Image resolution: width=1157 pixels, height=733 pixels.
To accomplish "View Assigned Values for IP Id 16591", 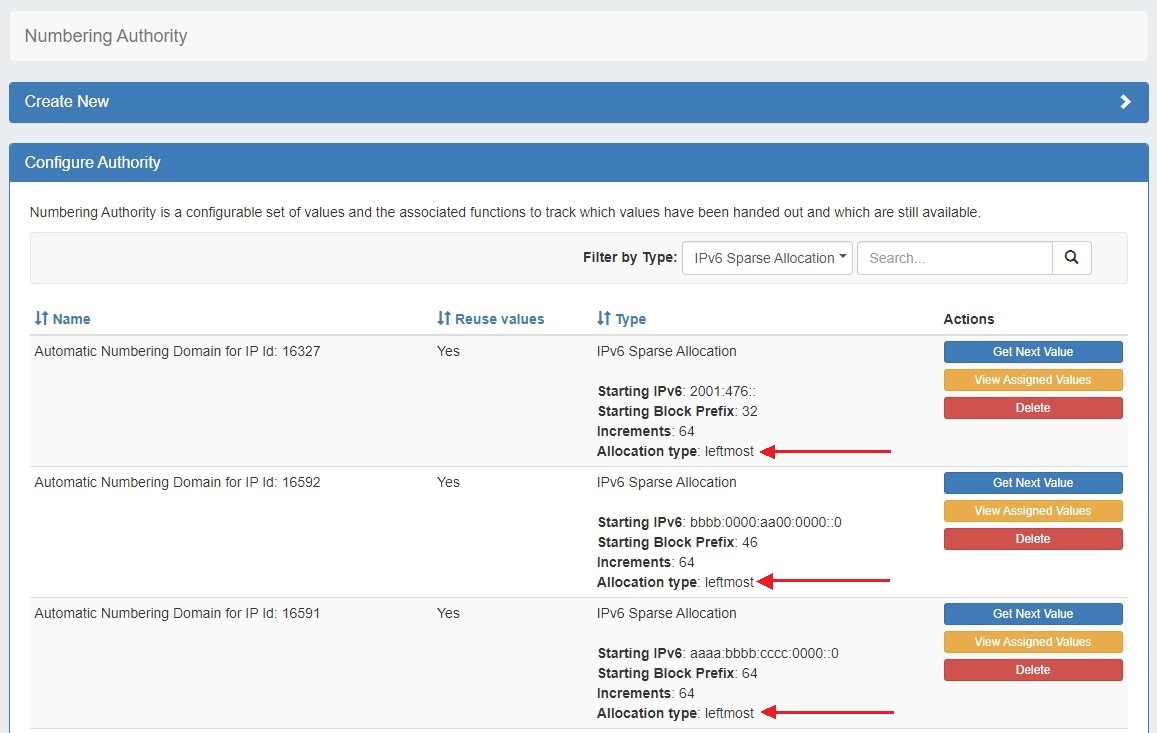I will click(1032, 642).
